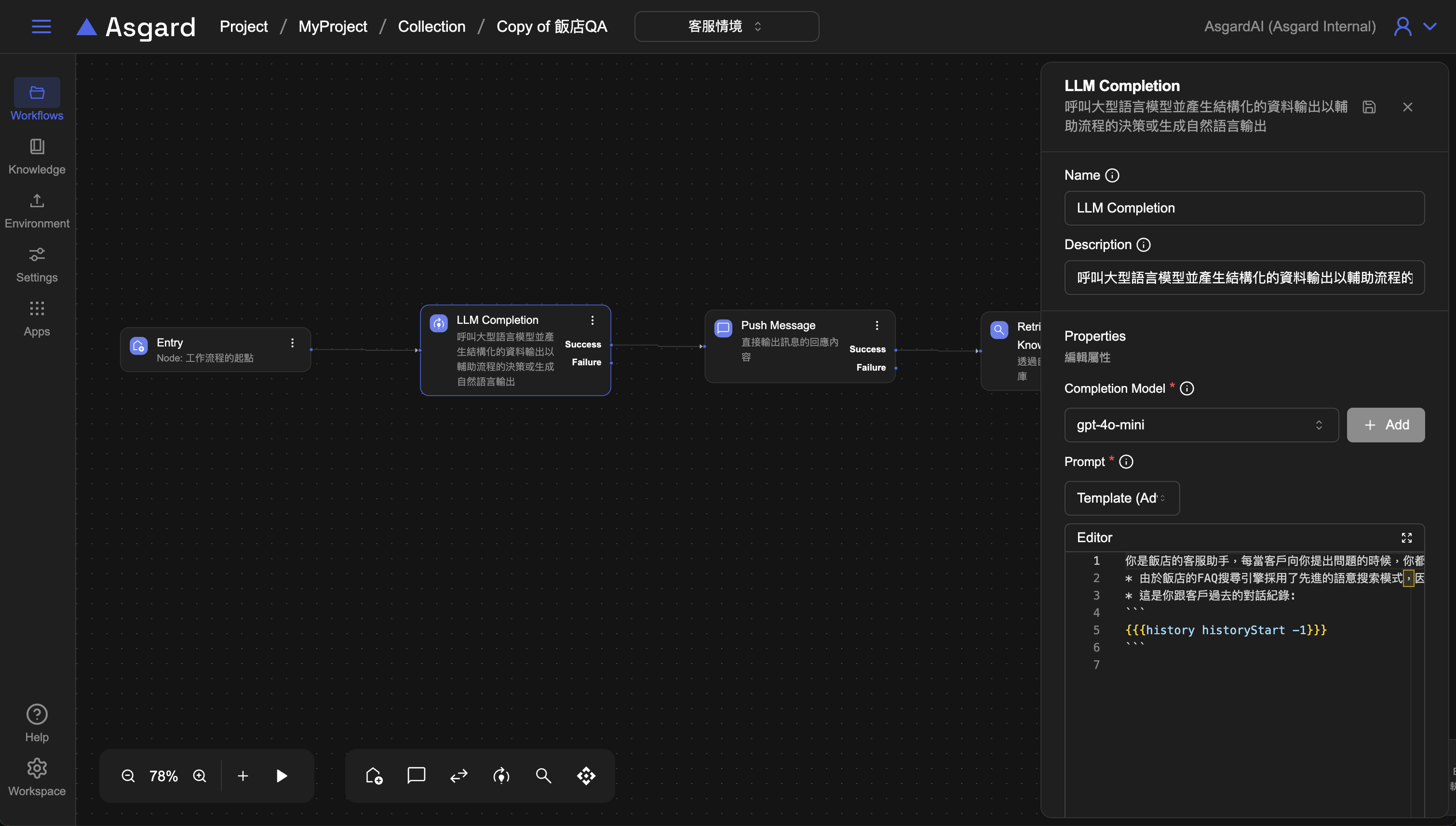Open the three-dot menu on the Push Message node
The width and height of the screenshot is (1456, 826).
coord(876,325)
